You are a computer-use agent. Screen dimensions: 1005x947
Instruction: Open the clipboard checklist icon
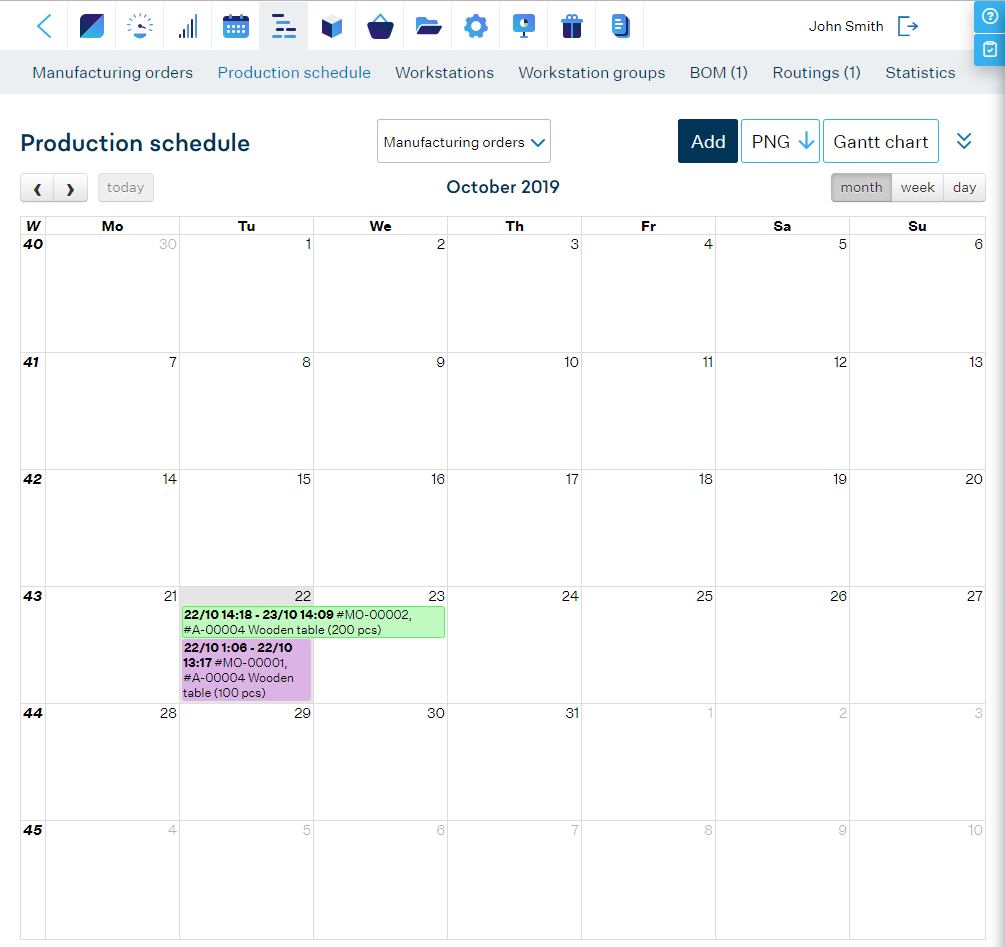tap(990, 49)
